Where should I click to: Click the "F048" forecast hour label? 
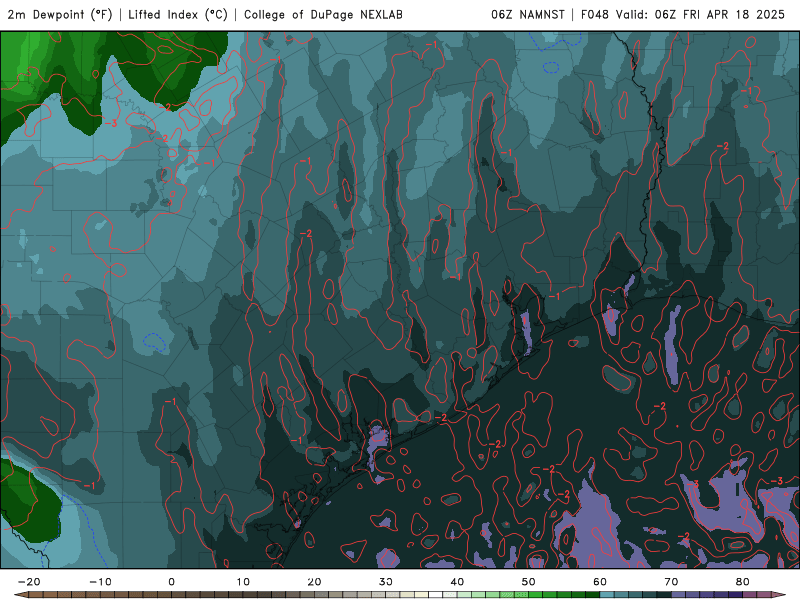click(595, 15)
